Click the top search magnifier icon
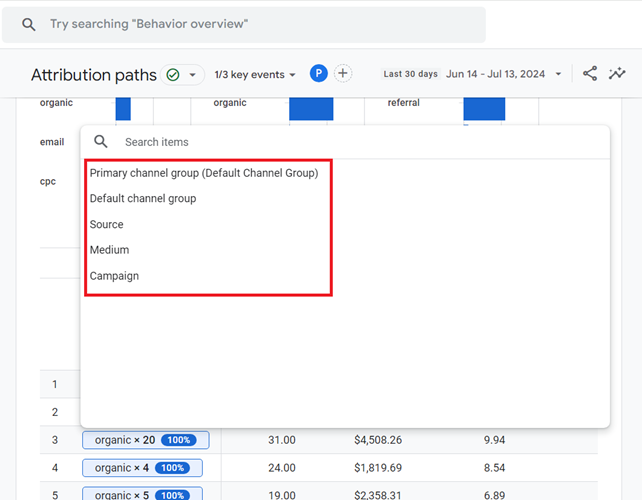This screenshot has height=500, width=642. pyautogui.click(x=29, y=25)
